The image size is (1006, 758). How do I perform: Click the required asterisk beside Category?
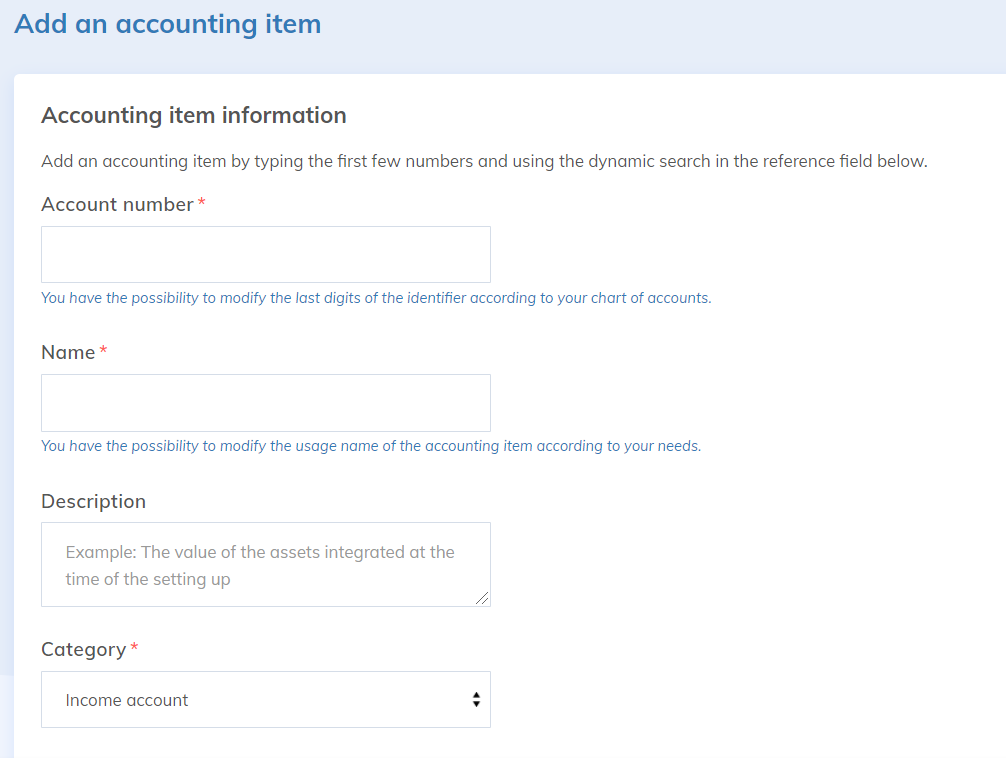point(135,648)
